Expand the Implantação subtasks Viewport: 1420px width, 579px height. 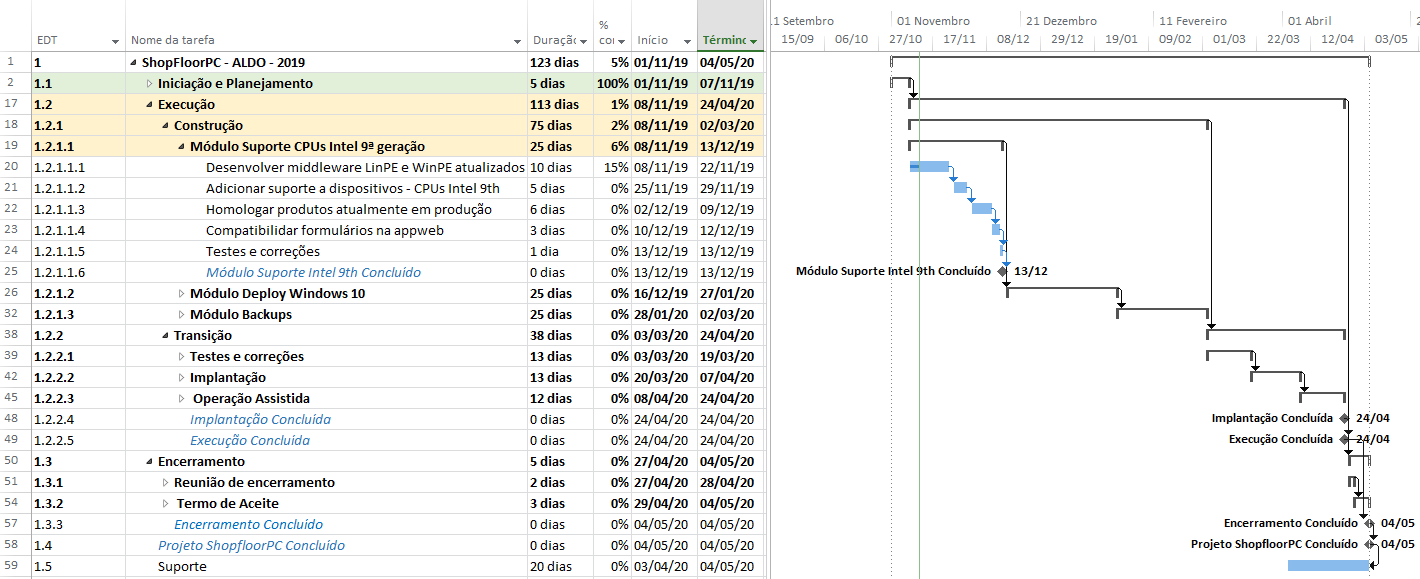[182, 378]
